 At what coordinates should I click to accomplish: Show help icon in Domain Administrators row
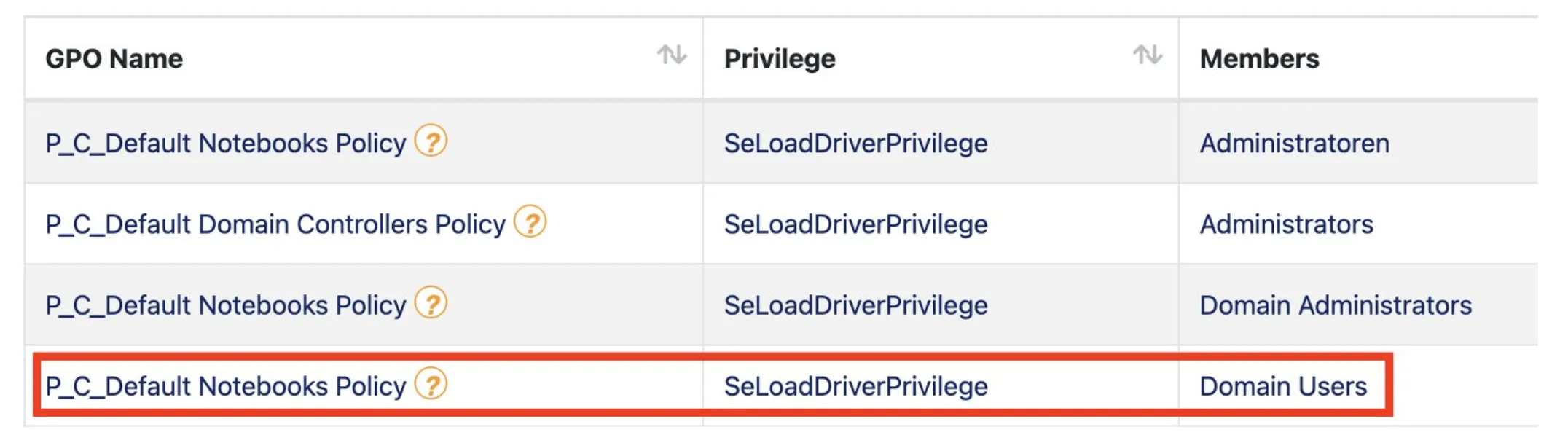pos(431,302)
